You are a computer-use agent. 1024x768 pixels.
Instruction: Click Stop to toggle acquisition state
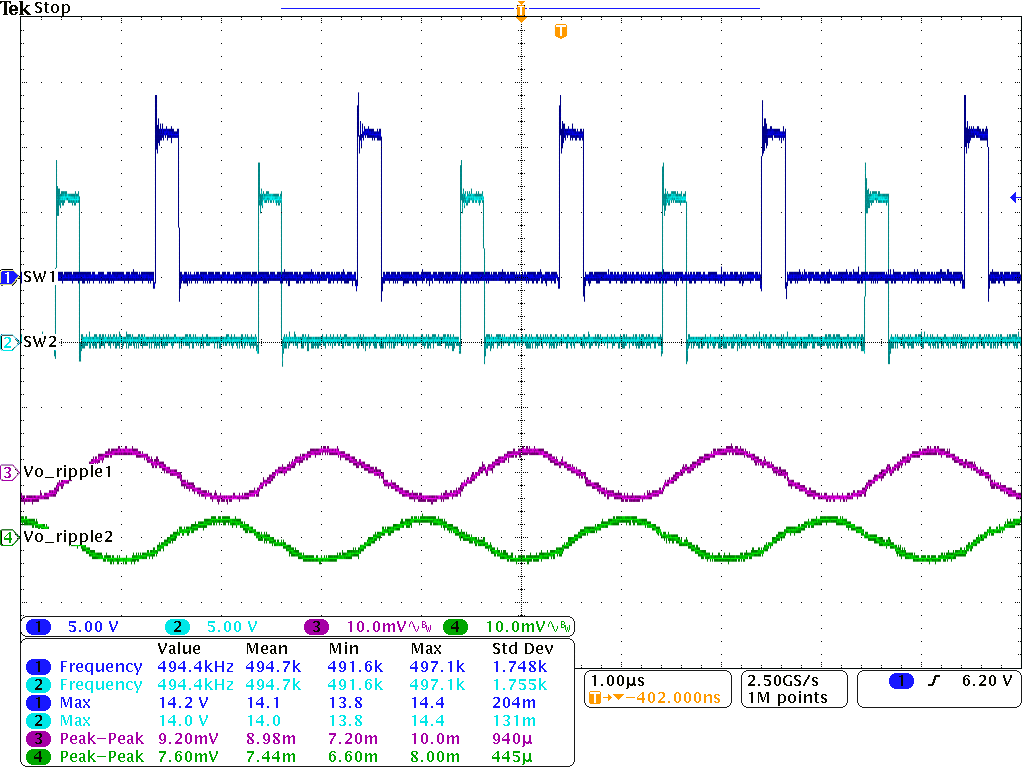[x=54, y=8]
